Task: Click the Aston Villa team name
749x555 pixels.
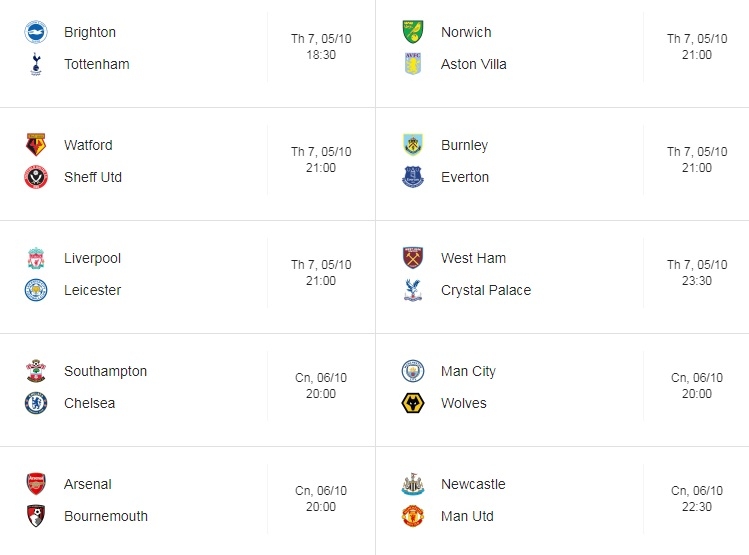Action: tap(473, 64)
